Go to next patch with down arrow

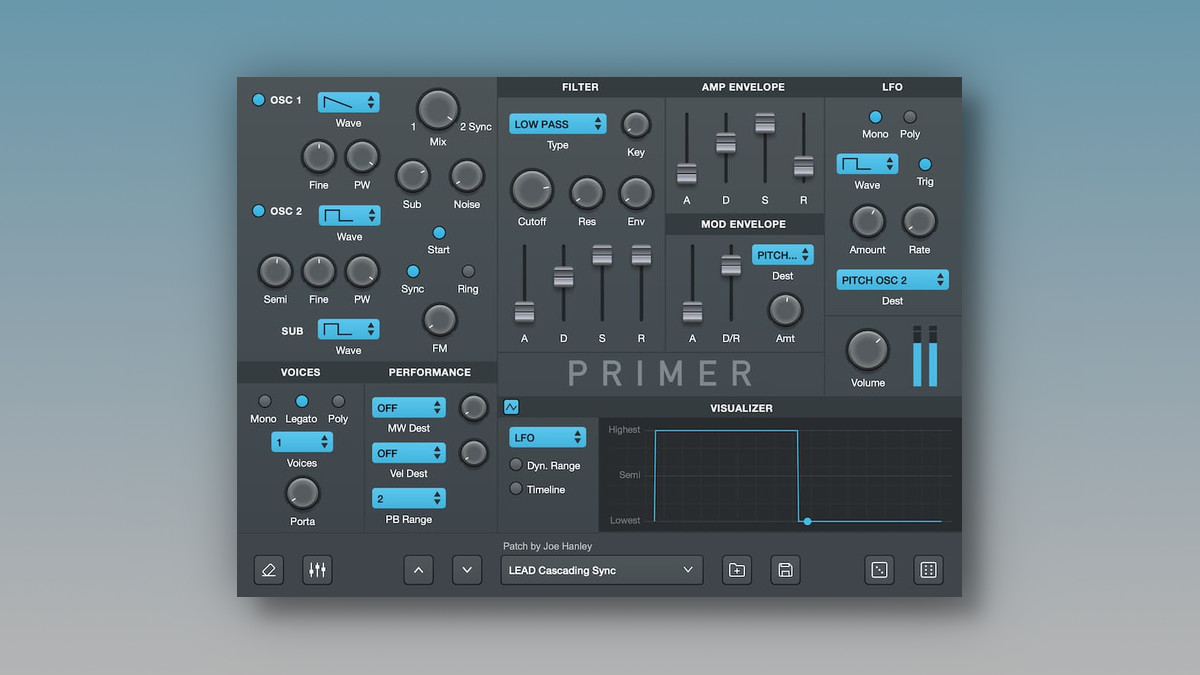(x=467, y=570)
